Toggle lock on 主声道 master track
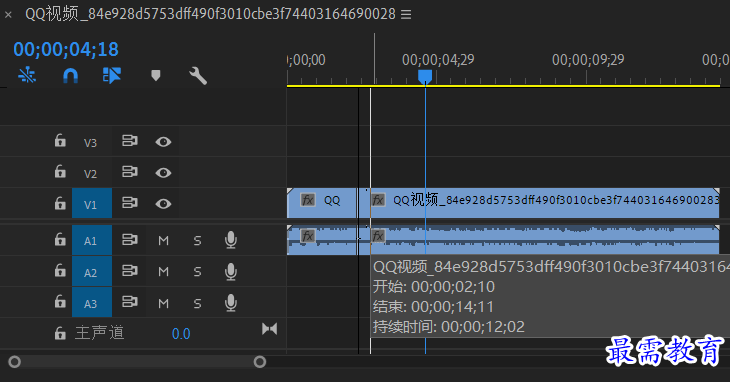The width and height of the screenshot is (730, 382). pos(60,333)
